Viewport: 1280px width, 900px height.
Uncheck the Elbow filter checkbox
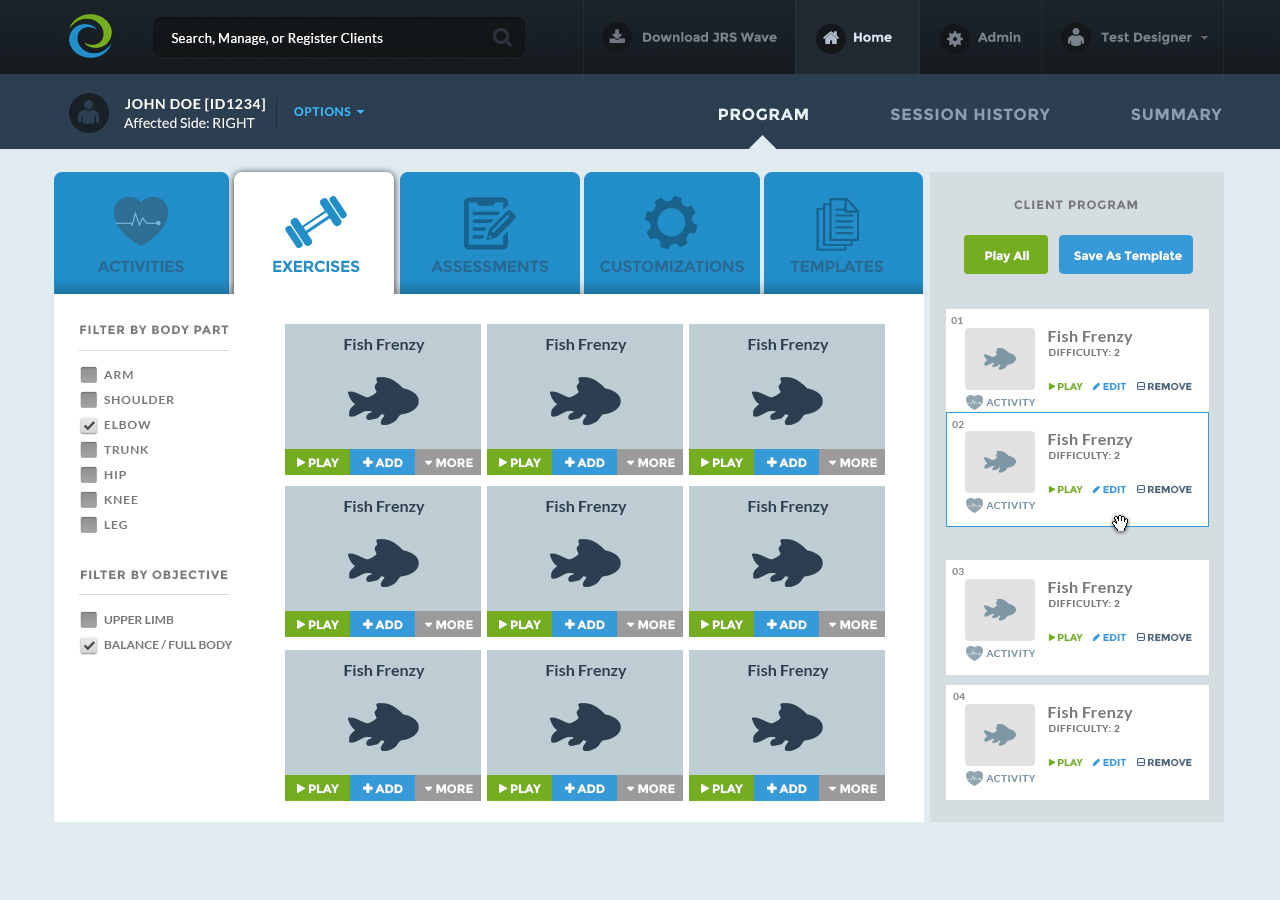(x=89, y=425)
